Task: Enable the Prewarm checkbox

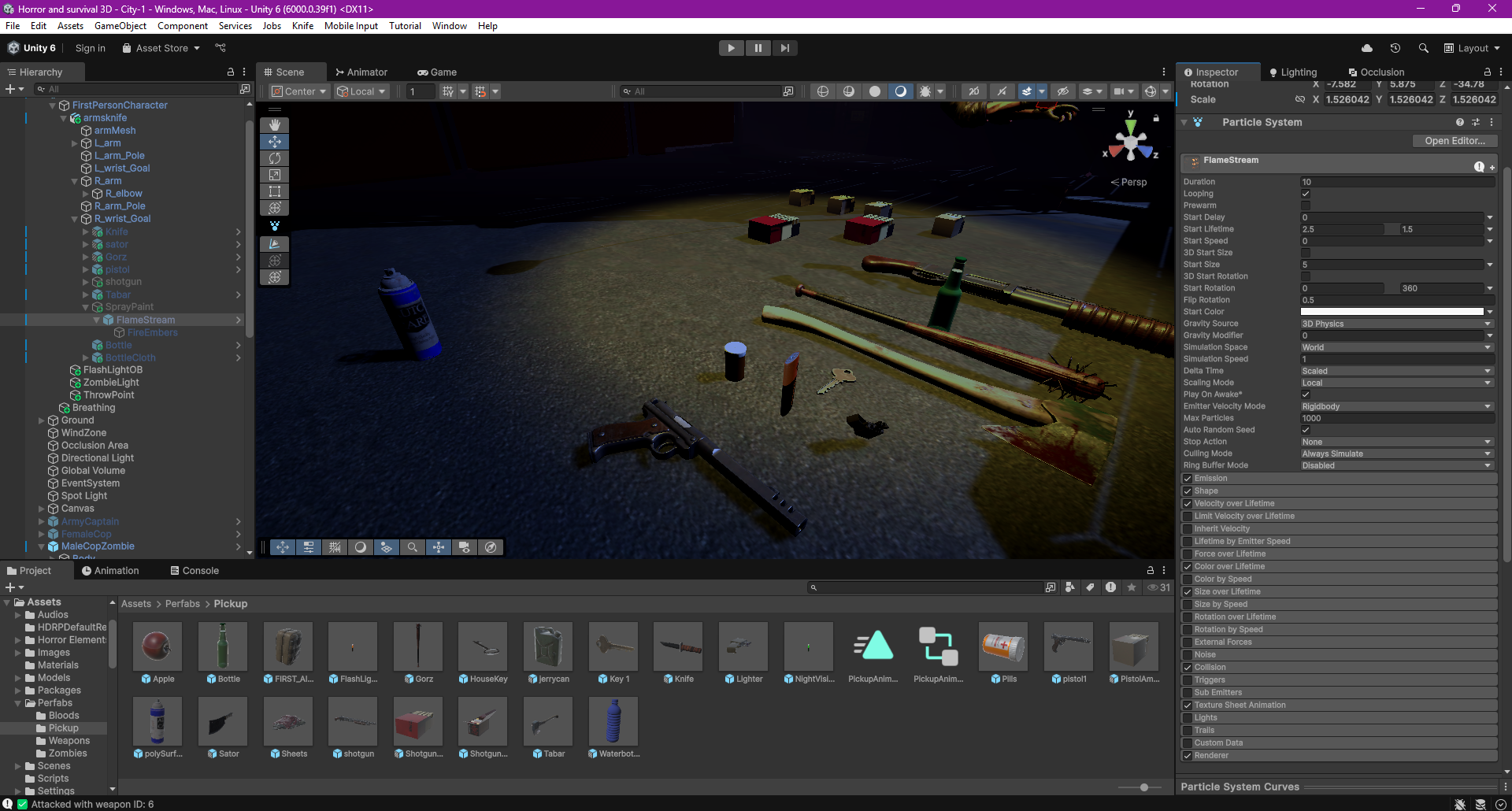Action: click(x=1306, y=206)
